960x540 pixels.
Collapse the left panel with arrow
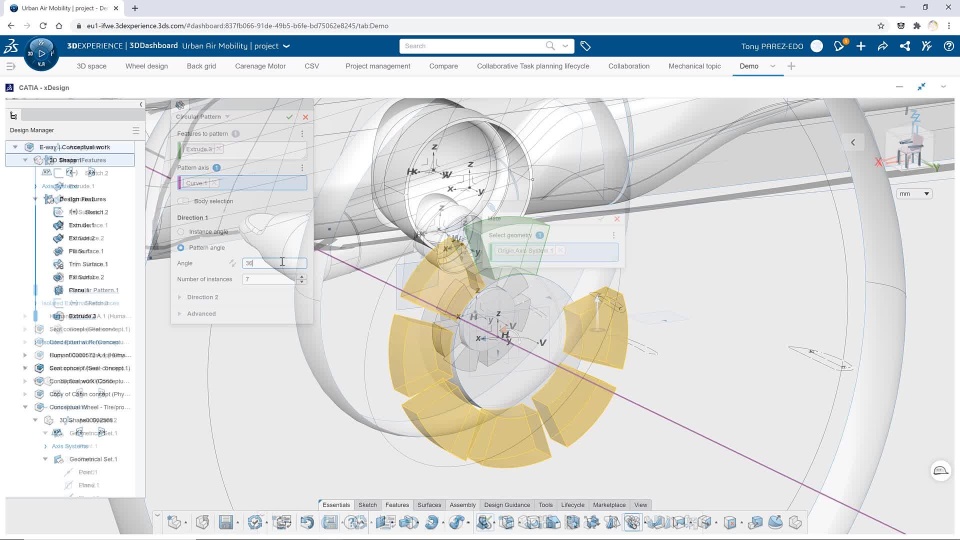(x=141, y=105)
